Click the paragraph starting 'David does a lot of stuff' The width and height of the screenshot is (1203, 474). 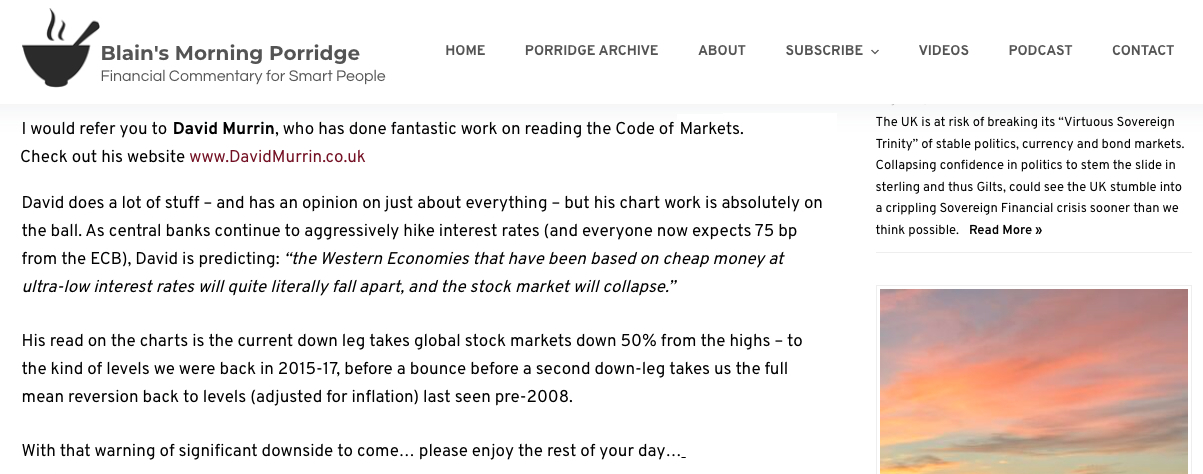pos(422,245)
